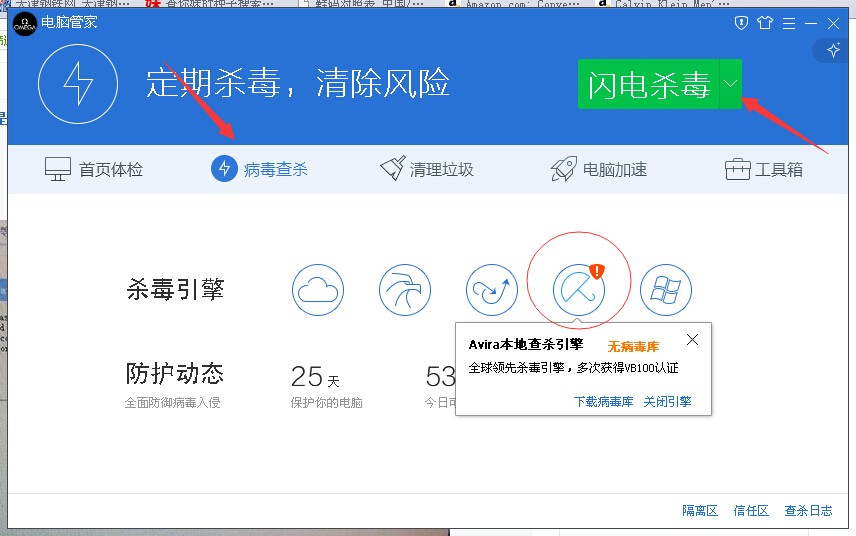Click the Omega account avatar icon

tap(25, 24)
